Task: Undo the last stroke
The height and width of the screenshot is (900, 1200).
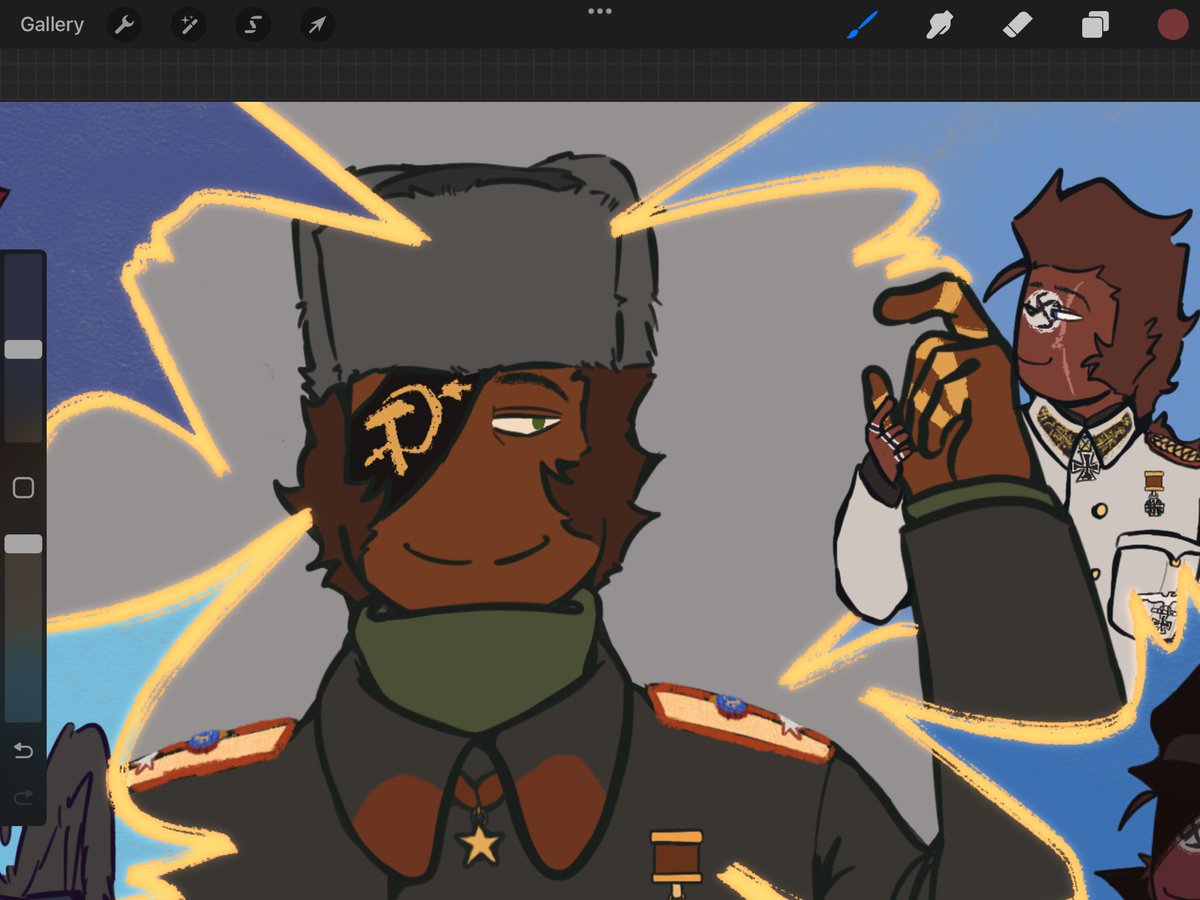Action: pyautogui.click(x=23, y=750)
